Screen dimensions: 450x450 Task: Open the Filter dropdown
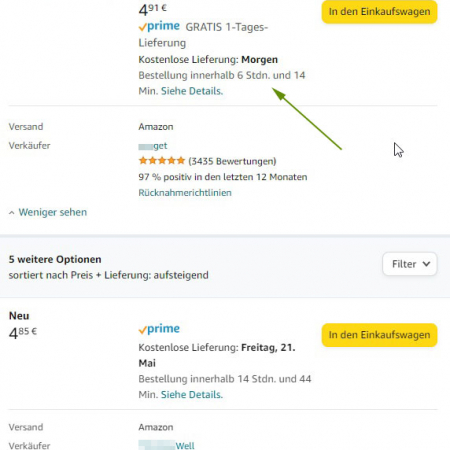[410, 264]
